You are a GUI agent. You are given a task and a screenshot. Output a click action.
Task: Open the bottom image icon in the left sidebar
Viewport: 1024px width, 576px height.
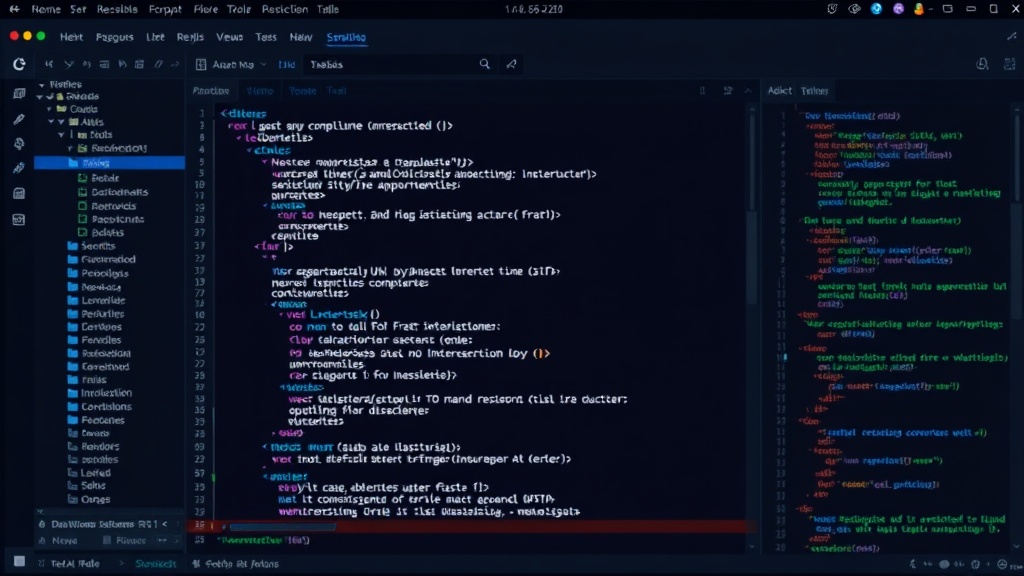(19, 219)
